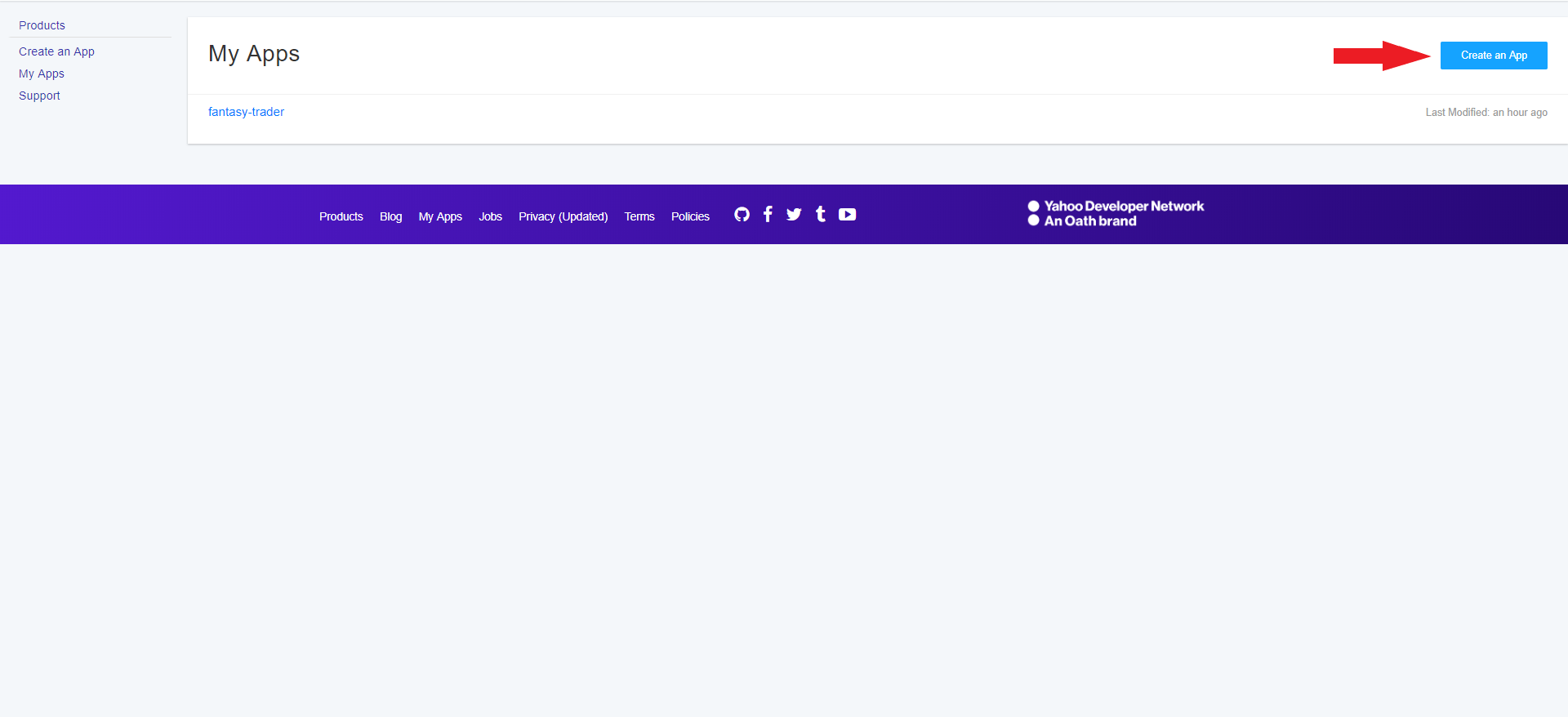Open Support in the left sidebar
1568x717 pixels.
(39, 96)
